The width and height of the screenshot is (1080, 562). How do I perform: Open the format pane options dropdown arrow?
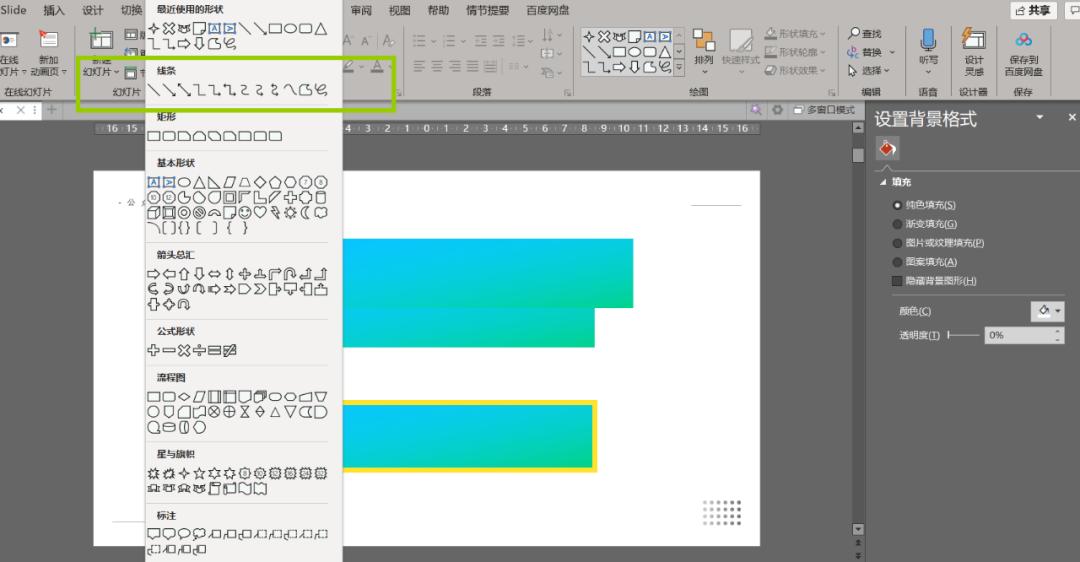(1040, 118)
